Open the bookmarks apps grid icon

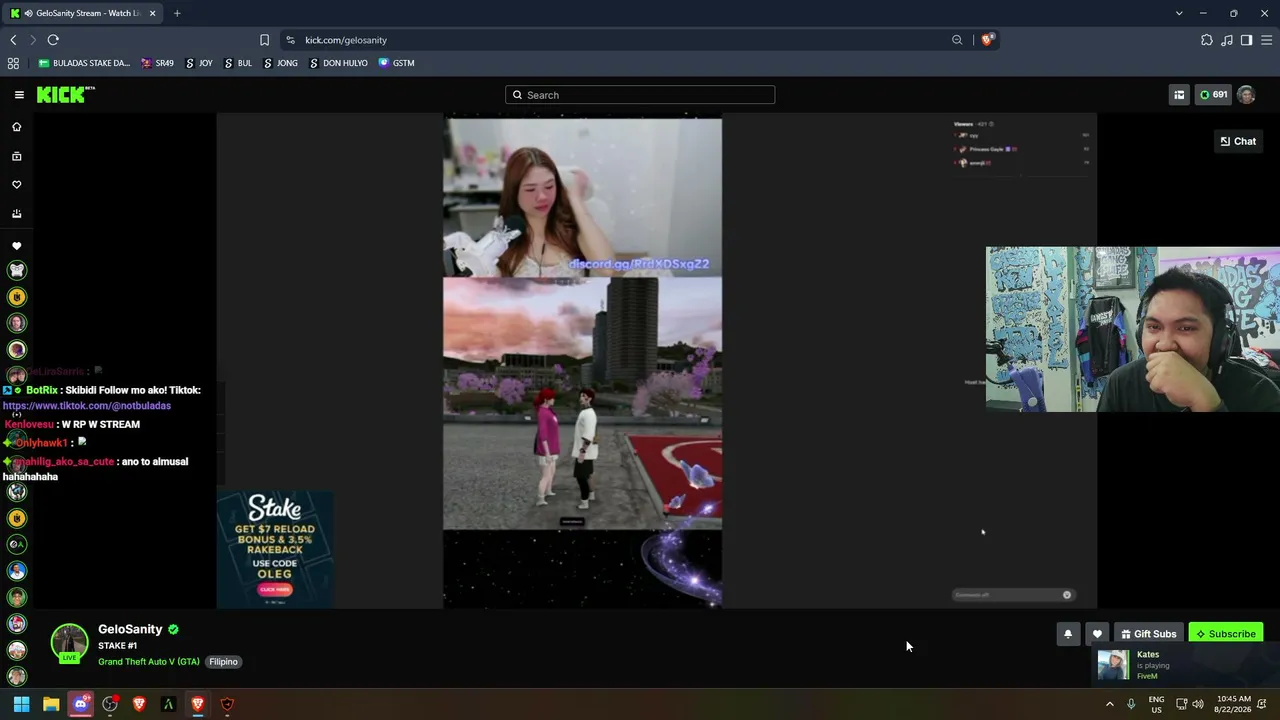[13, 63]
